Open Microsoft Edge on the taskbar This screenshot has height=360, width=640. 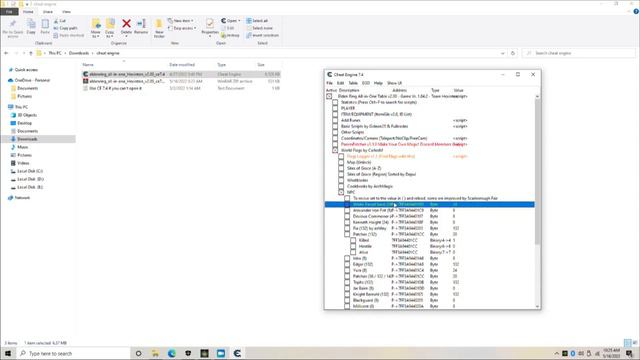[172, 353]
